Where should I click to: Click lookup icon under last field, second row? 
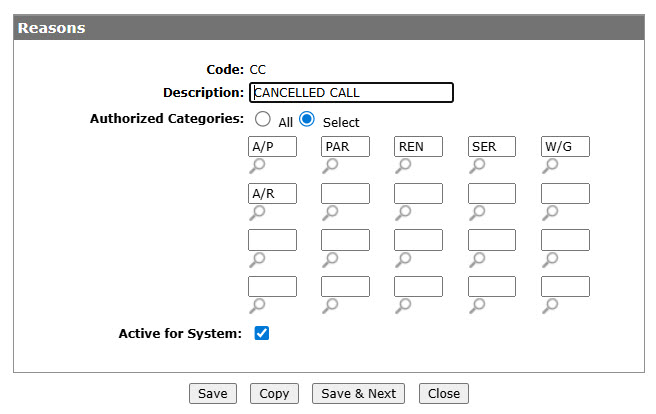point(550,213)
